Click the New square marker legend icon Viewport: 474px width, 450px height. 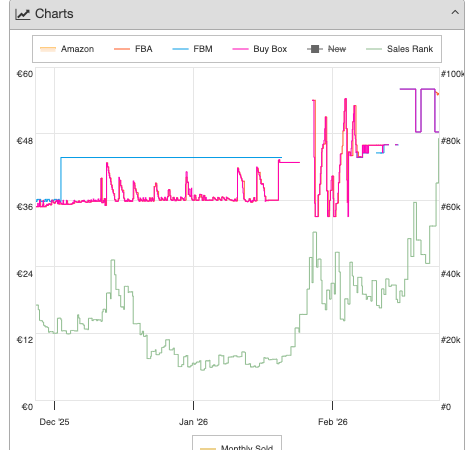coord(315,49)
